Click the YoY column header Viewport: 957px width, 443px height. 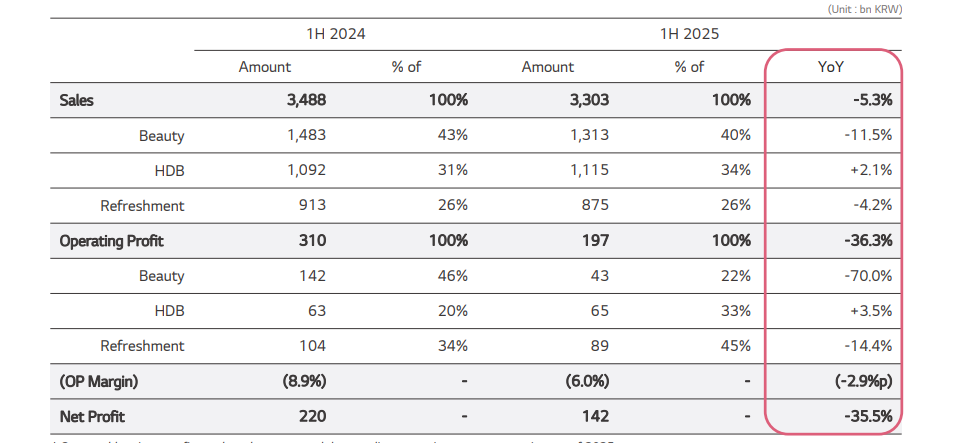pyautogui.click(x=833, y=67)
